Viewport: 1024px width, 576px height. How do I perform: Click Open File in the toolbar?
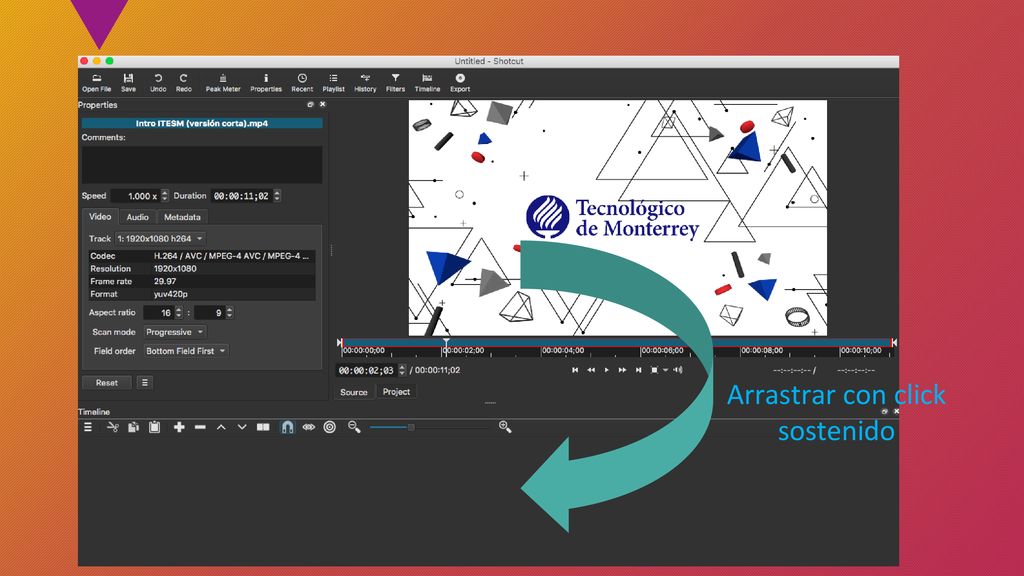(97, 83)
